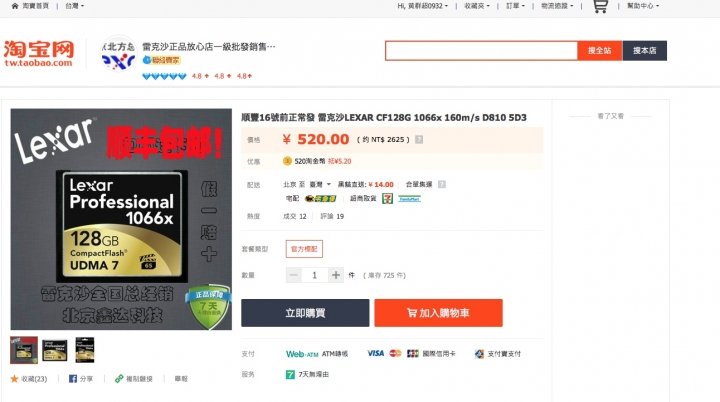The width and height of the screenshot is (720, 402).
Task: Open the delivery destination 臺灣 dropdown
Action: click(320, 184)
